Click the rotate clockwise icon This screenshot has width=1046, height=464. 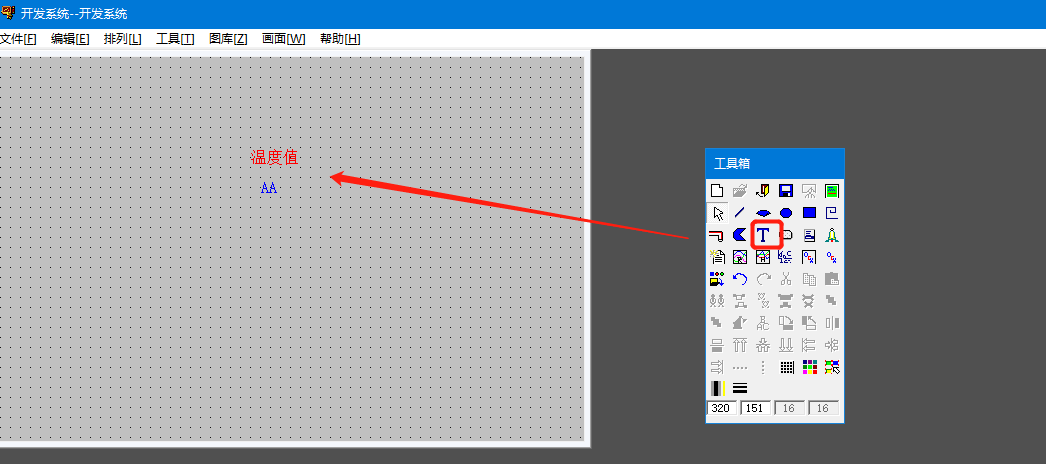tap(786, 323)
